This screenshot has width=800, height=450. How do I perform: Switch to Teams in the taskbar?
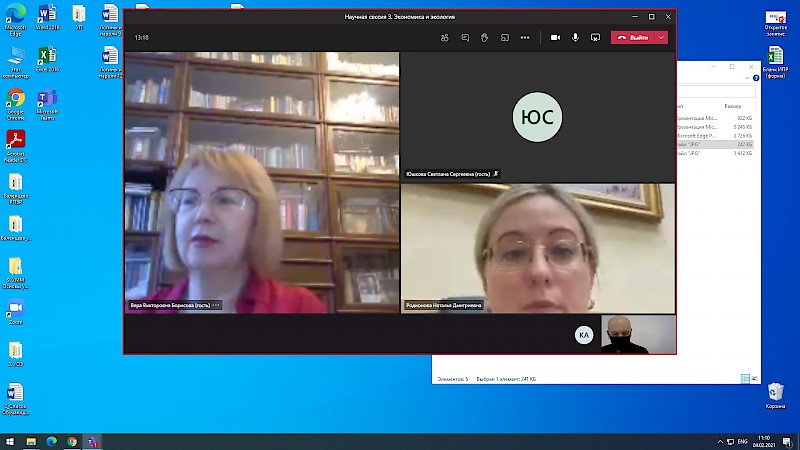pyautogui.click(x=93, y=441)
